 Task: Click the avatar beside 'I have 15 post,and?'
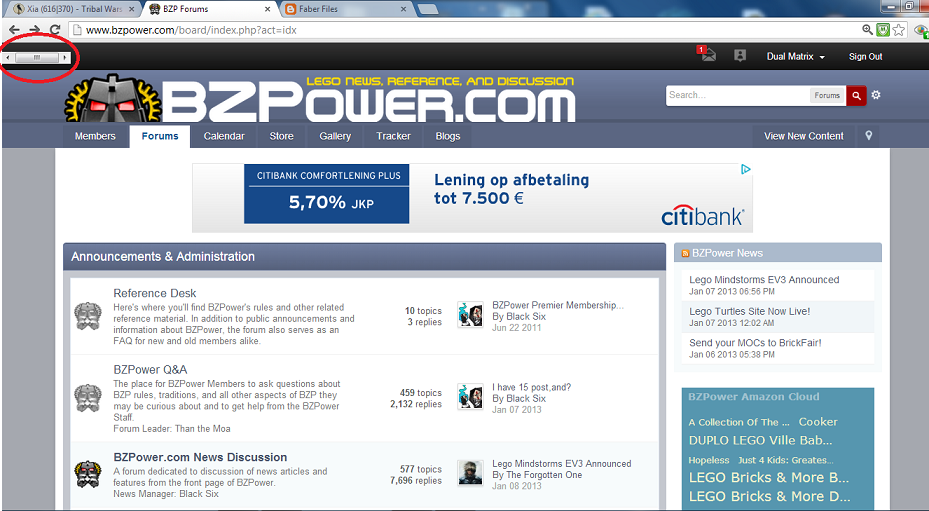coord(470,397)
